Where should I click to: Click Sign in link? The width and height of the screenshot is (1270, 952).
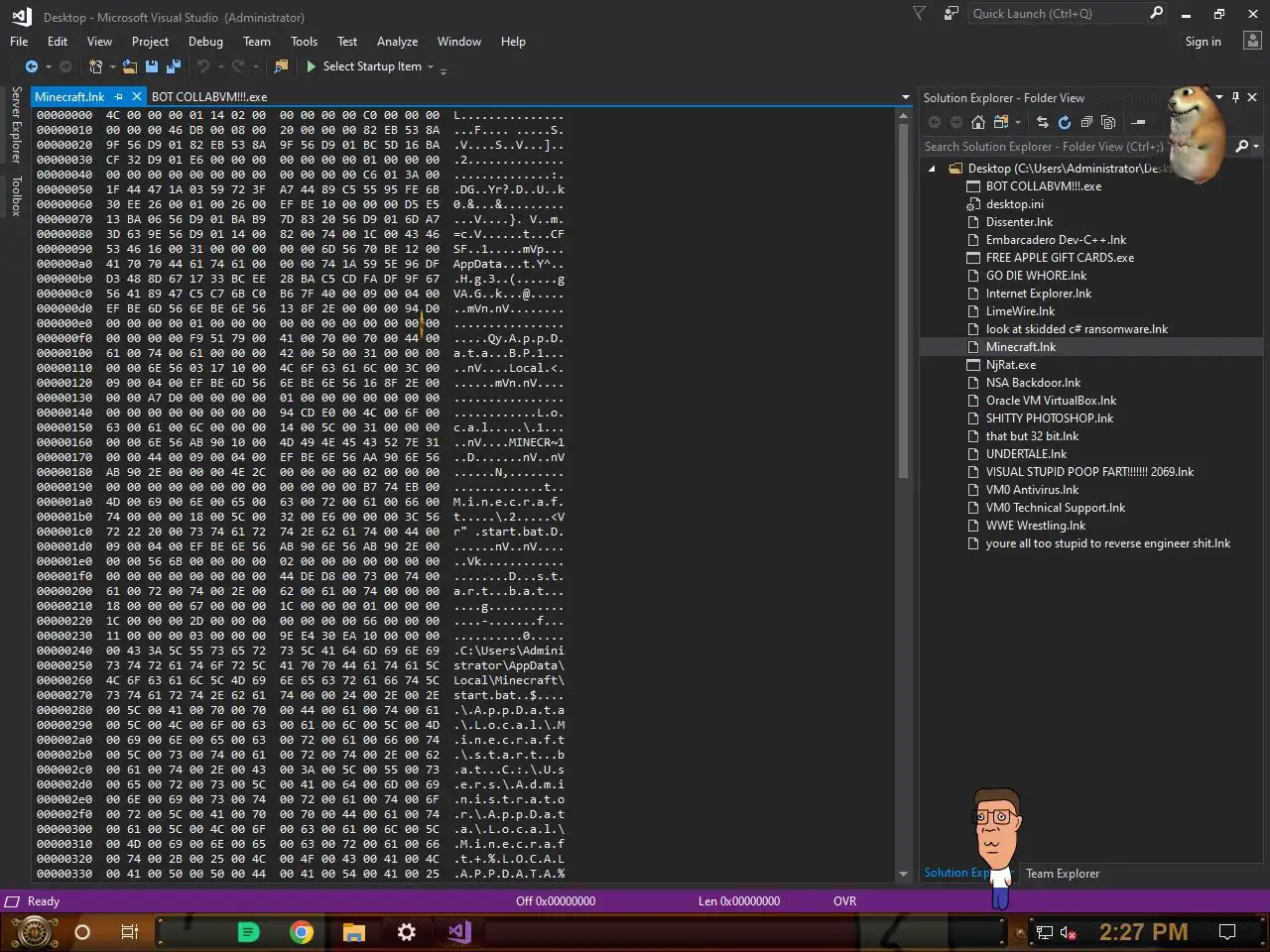click(x=1203, y=42)
